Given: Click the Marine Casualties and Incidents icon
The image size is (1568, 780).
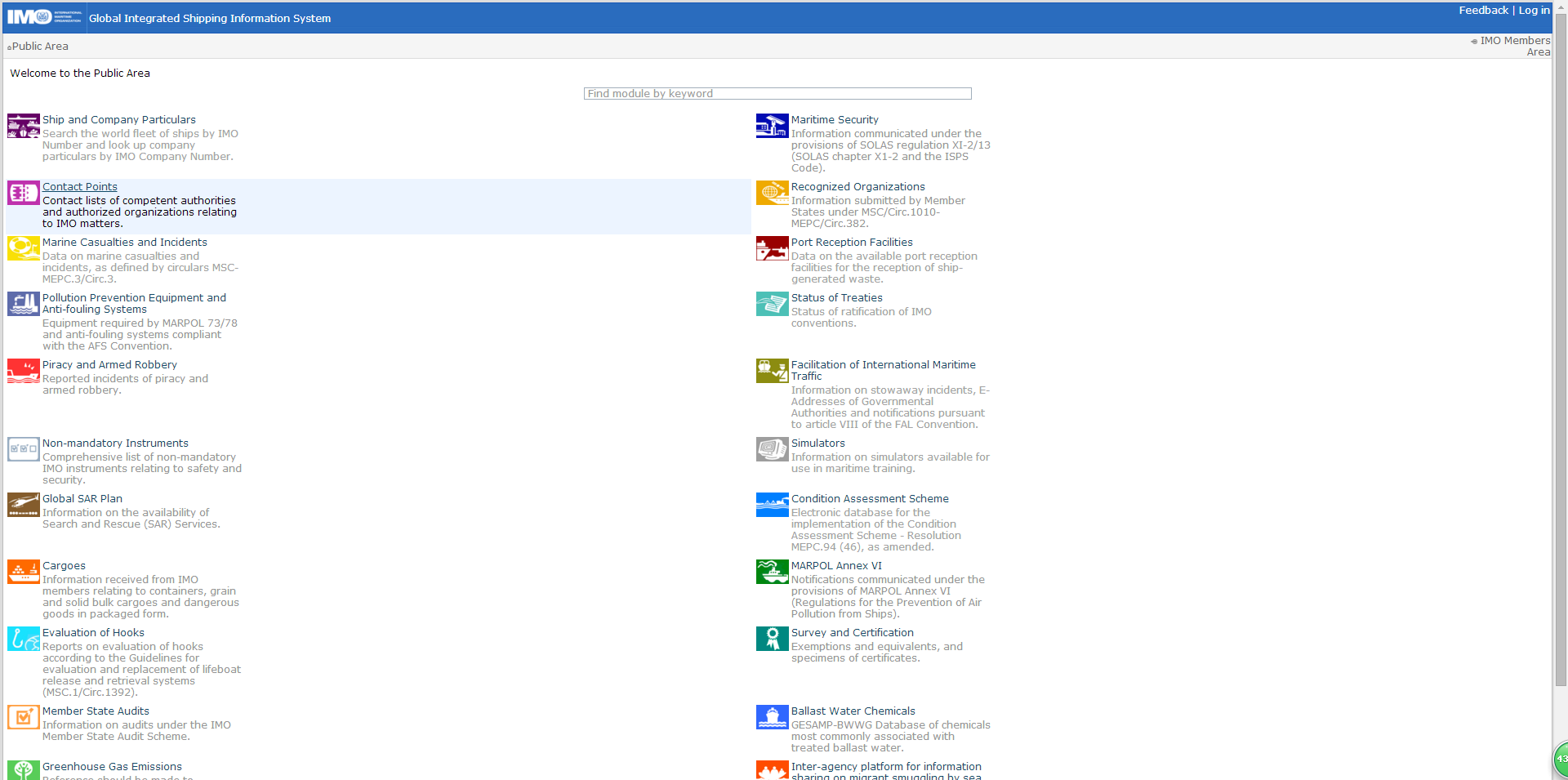Looking at the screenshot, I should [24, 248].
